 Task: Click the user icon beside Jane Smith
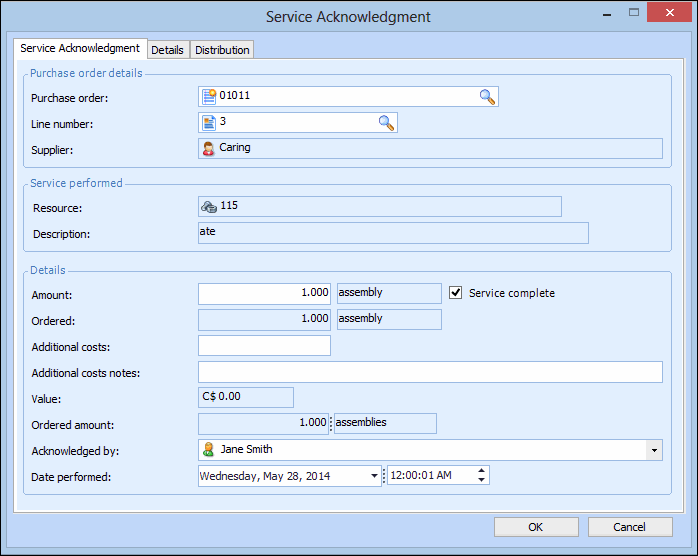(x=209, y=450)
